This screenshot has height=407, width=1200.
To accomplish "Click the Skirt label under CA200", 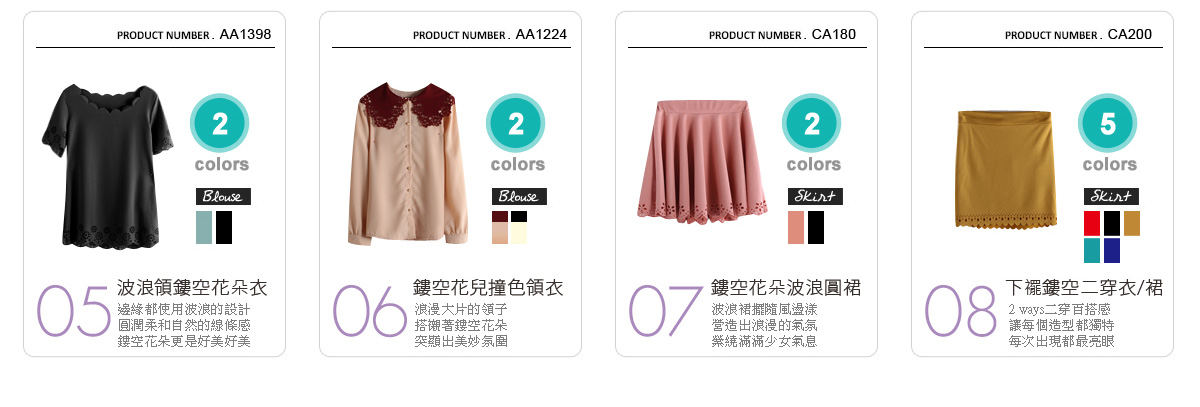I will point(1110,196).
